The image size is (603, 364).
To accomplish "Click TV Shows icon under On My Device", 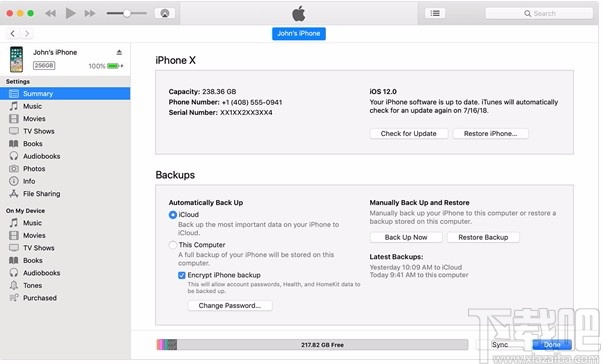I will [14, 248].
